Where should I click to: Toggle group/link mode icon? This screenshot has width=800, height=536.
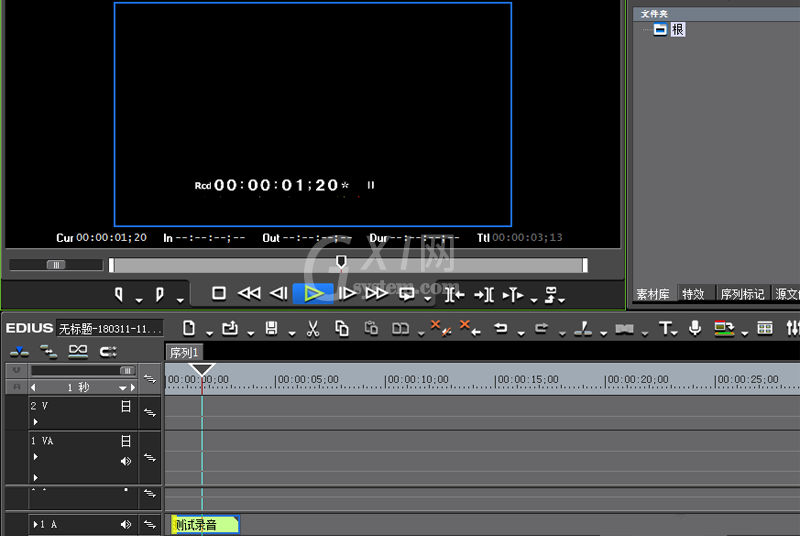(x=78, y=351)
